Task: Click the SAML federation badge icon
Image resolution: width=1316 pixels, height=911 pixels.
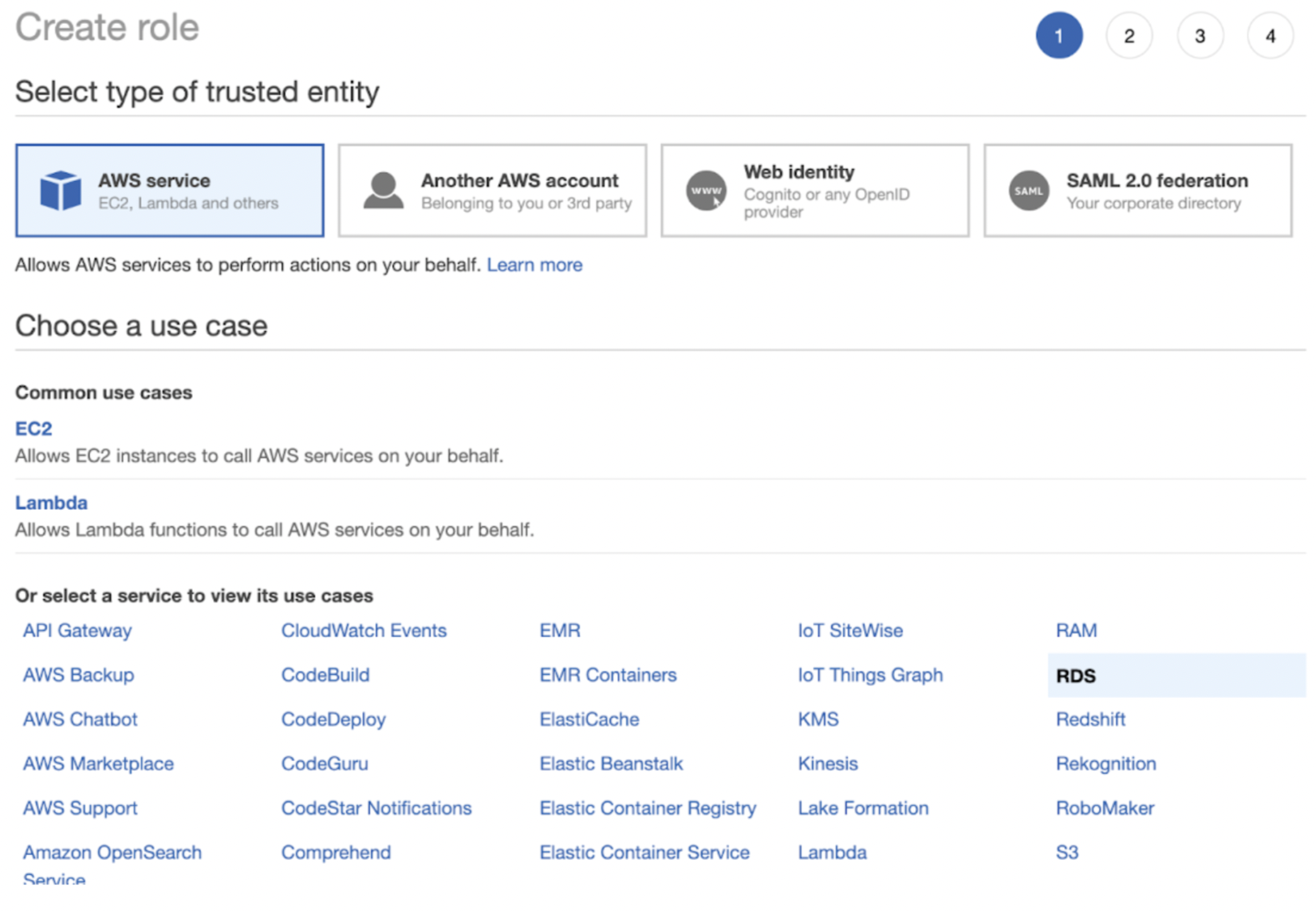Action: click(x=1029, y=191)
